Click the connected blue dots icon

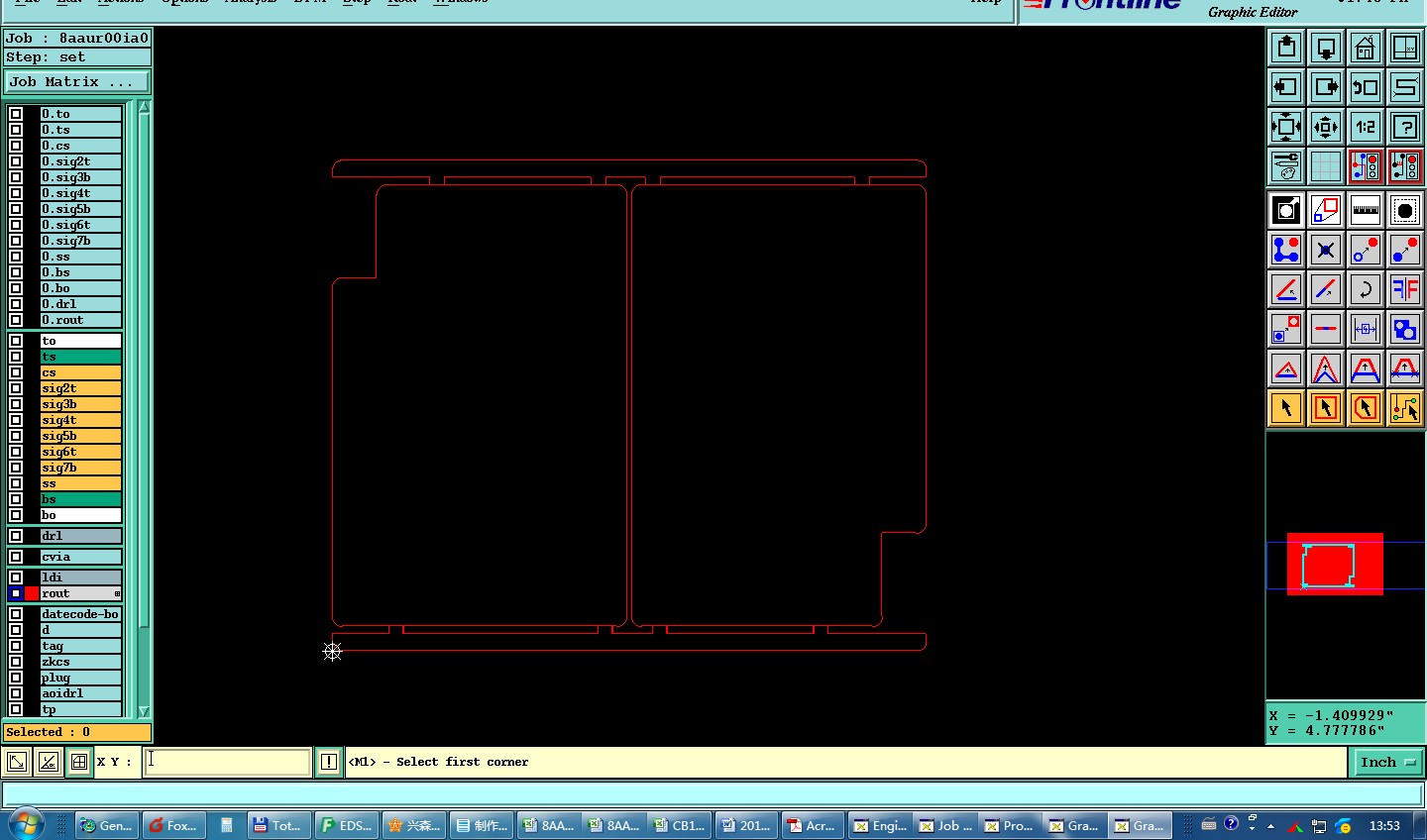coord(1286,250)
